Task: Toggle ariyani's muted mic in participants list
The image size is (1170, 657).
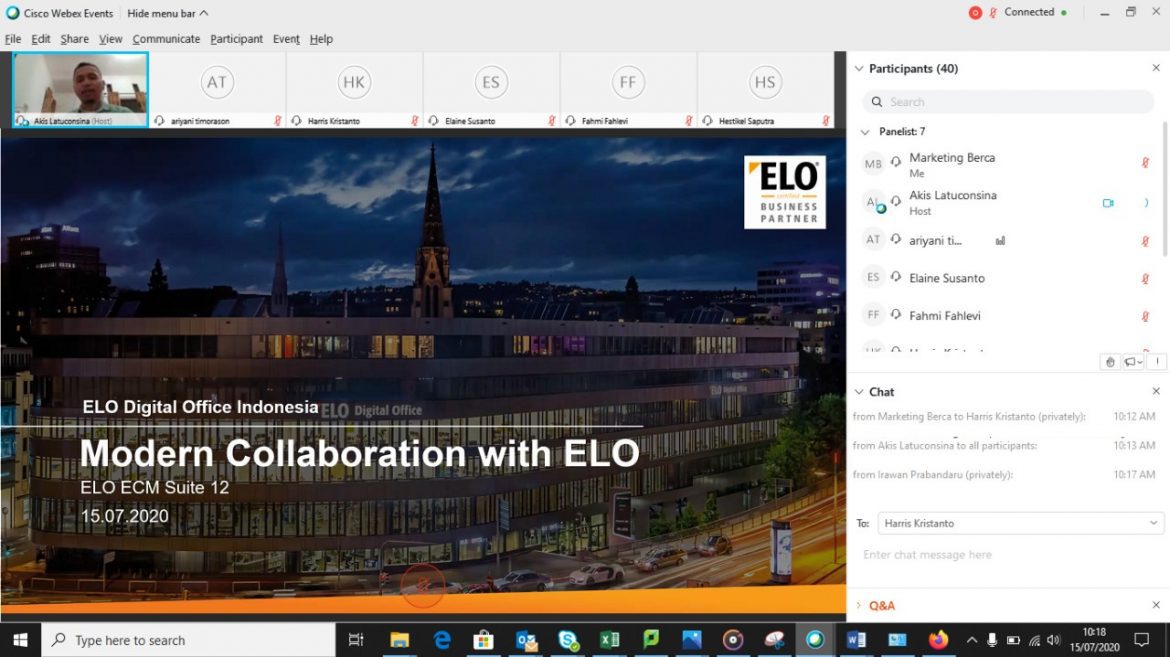Action: click(1145, 241)
